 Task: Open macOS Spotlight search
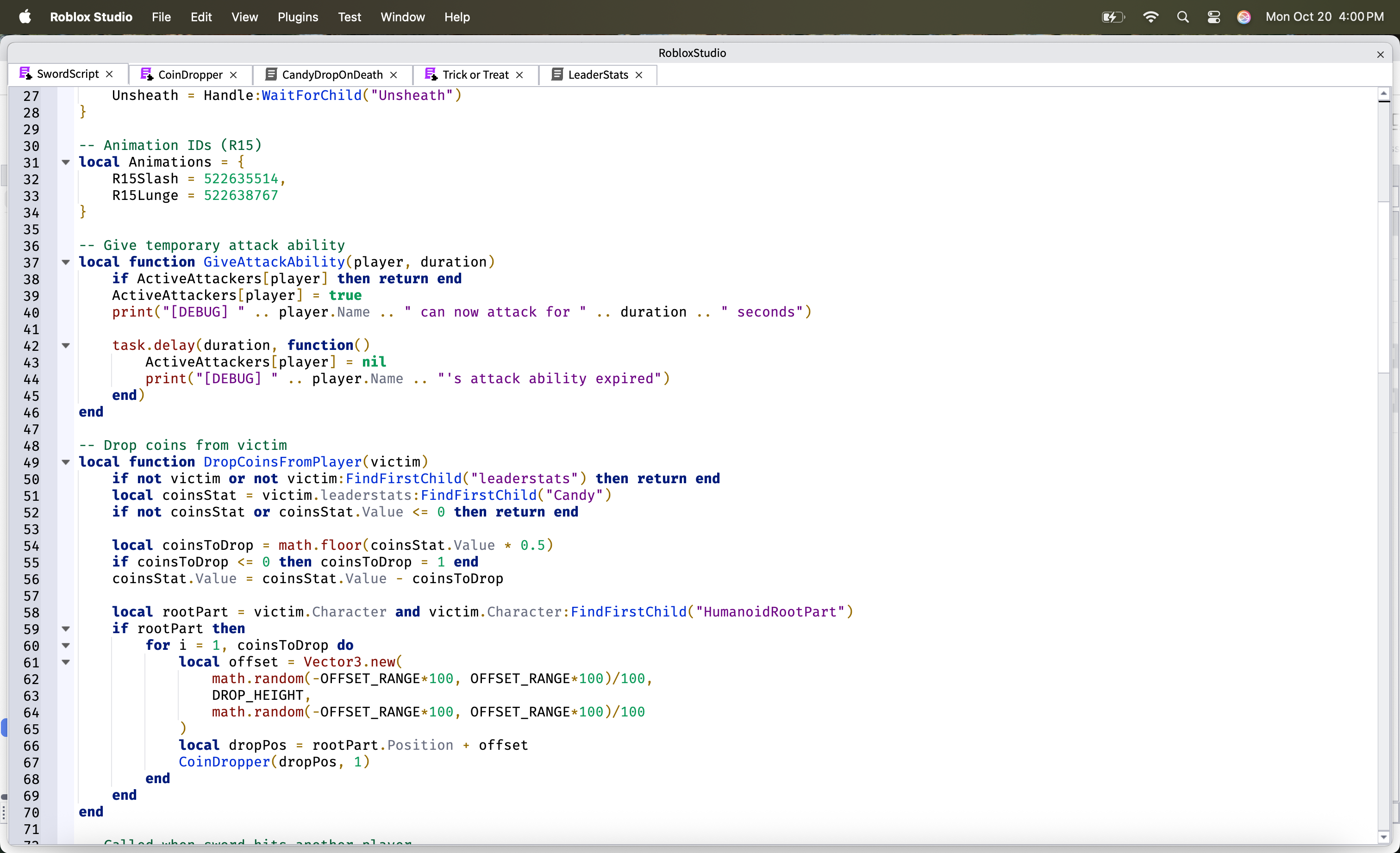(1182, 17)
